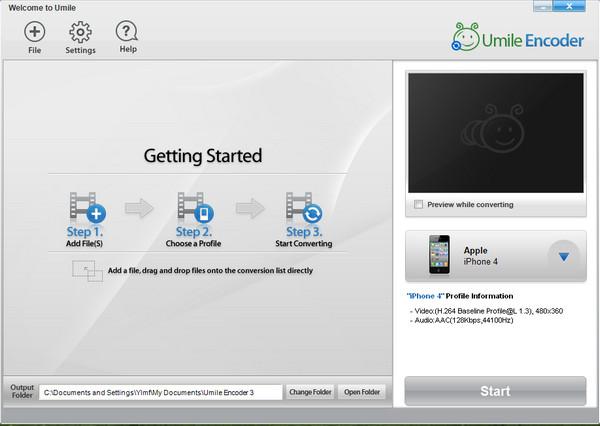Click Step 1 Add File(S) film icon

87,207
